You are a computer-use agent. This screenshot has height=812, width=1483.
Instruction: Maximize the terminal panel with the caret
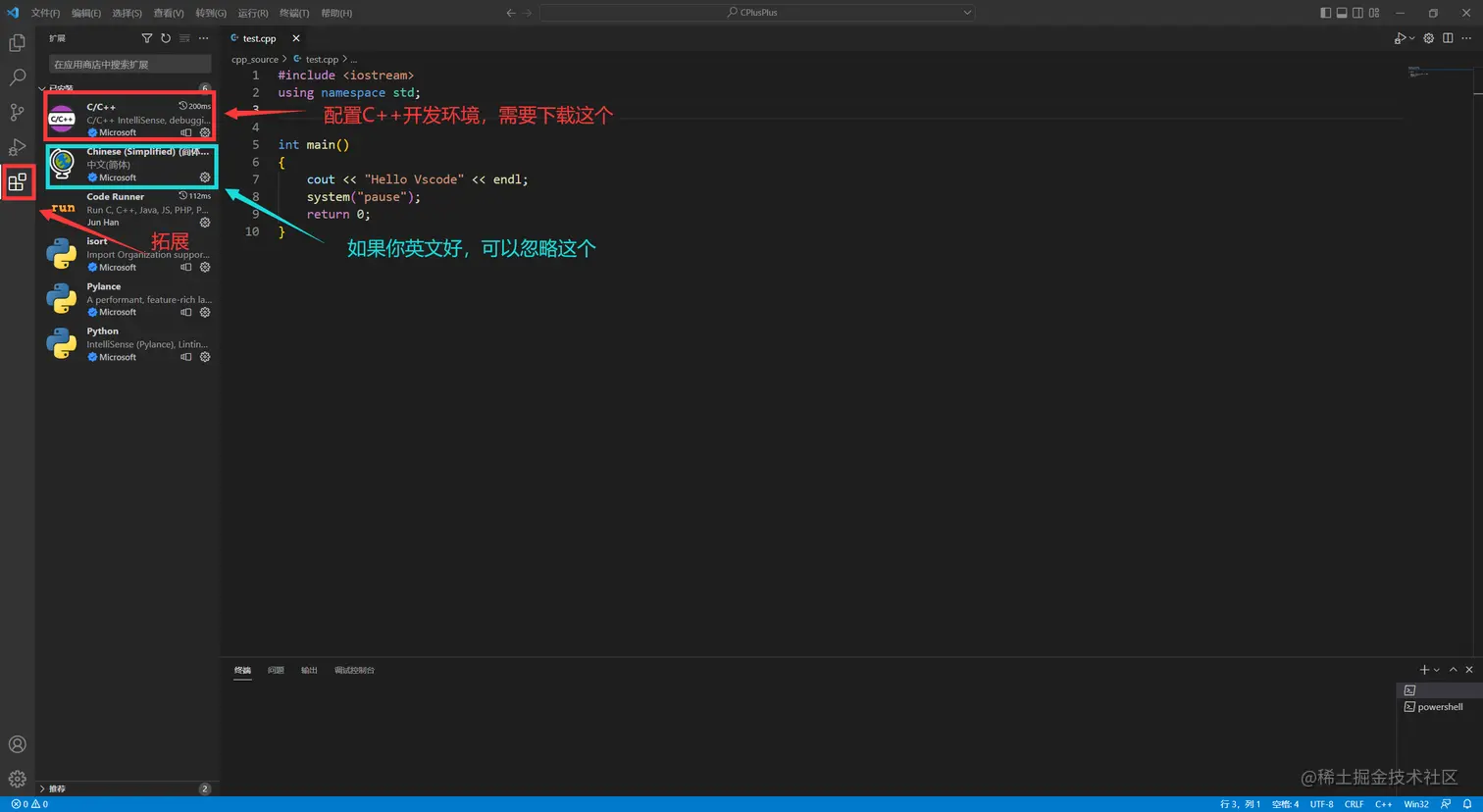[1453, 670]
